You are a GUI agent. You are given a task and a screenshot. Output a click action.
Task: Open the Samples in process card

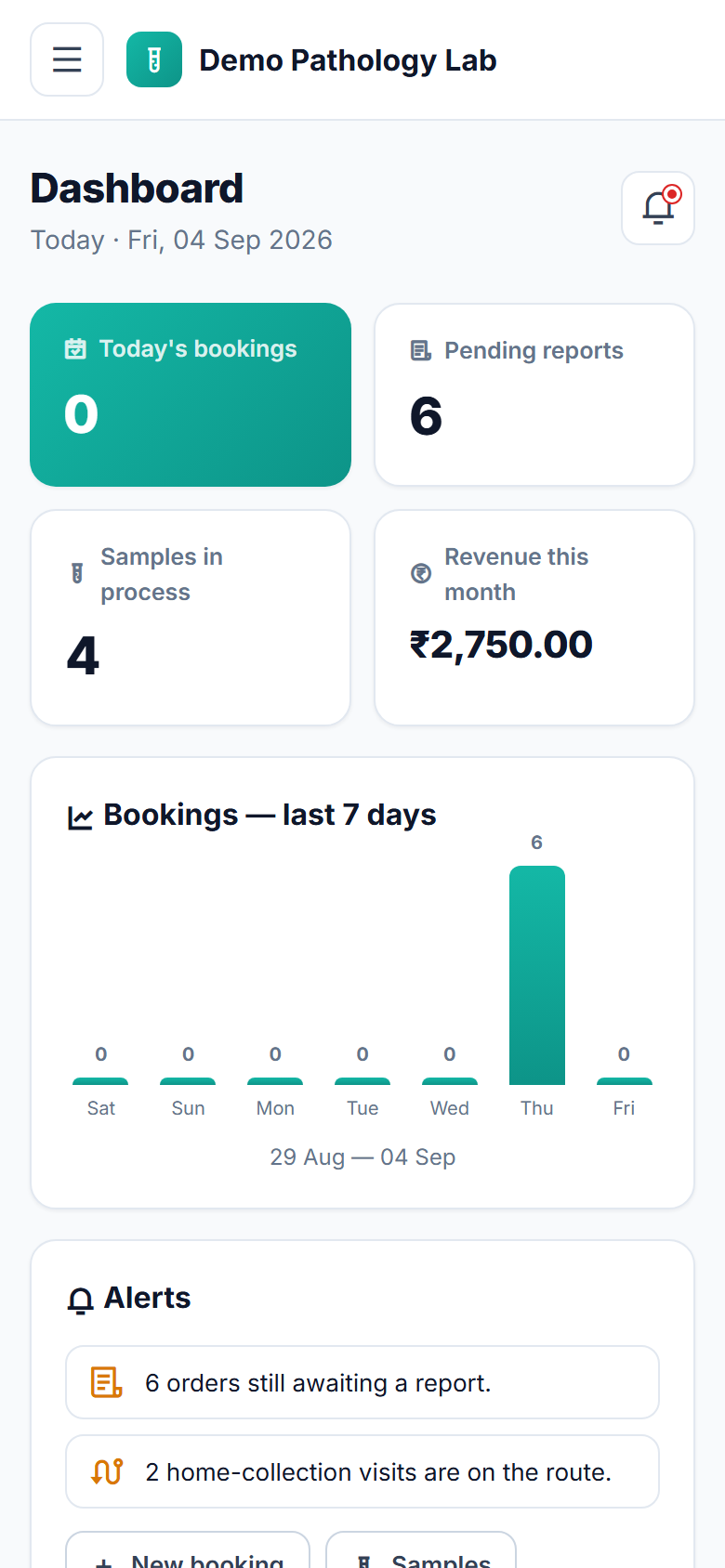[x=191, y=618]
